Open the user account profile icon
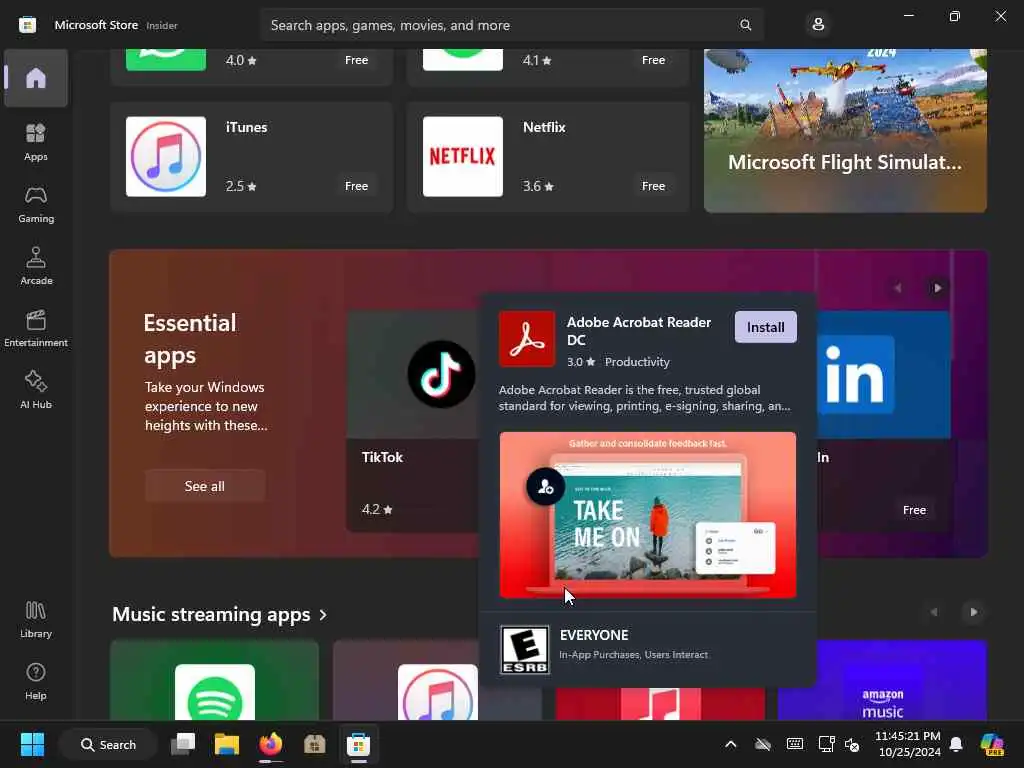The height and width of the screenshot is (768, 1024). [818, 25]
